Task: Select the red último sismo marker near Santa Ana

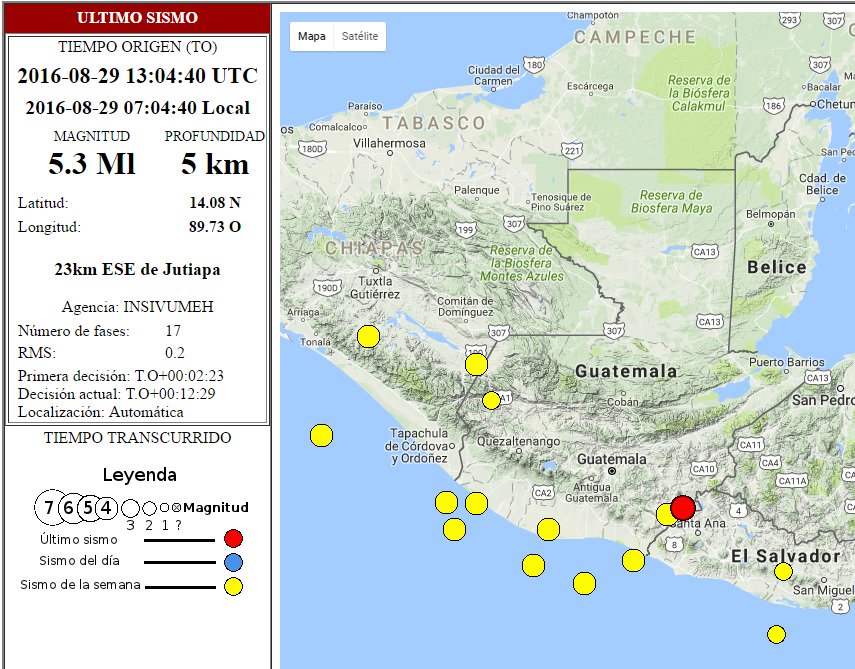Action: click(x=683, y=507)
